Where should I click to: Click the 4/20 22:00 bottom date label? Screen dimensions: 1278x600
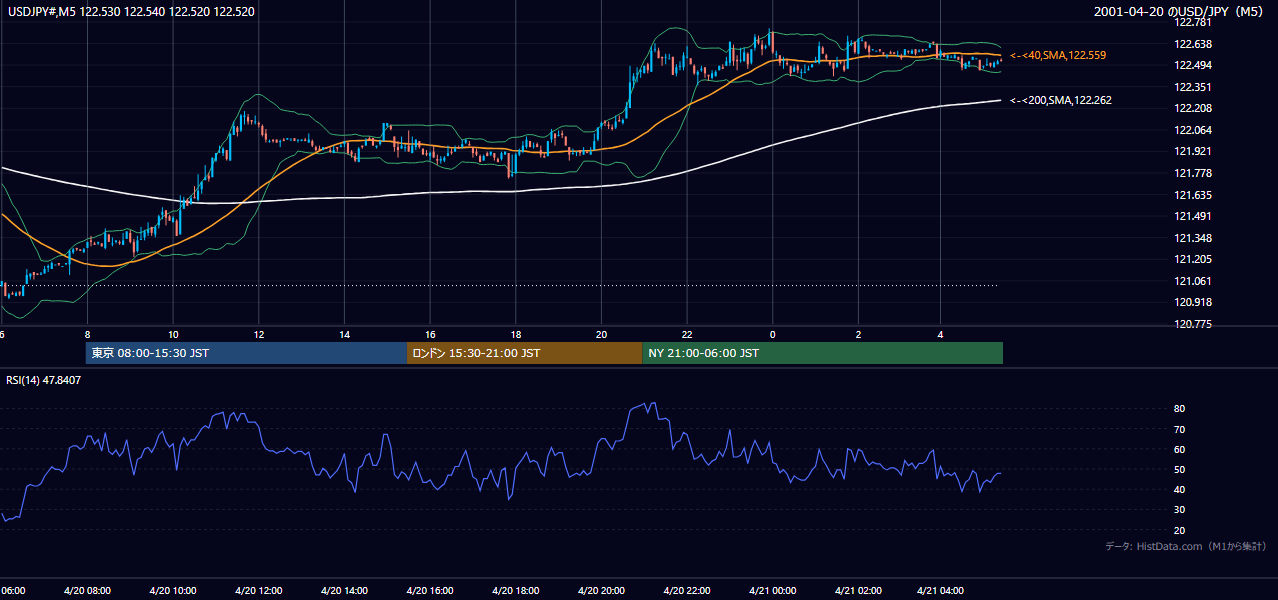(687, 591)
